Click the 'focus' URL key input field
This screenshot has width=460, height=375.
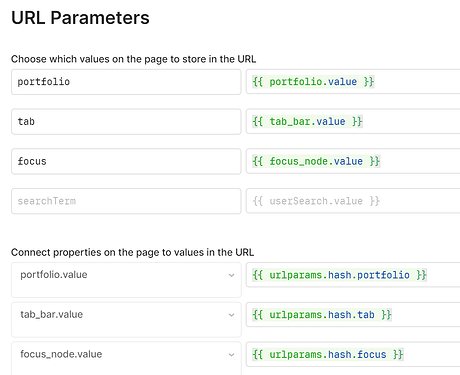pyautogui.click(x=126, y=161)
